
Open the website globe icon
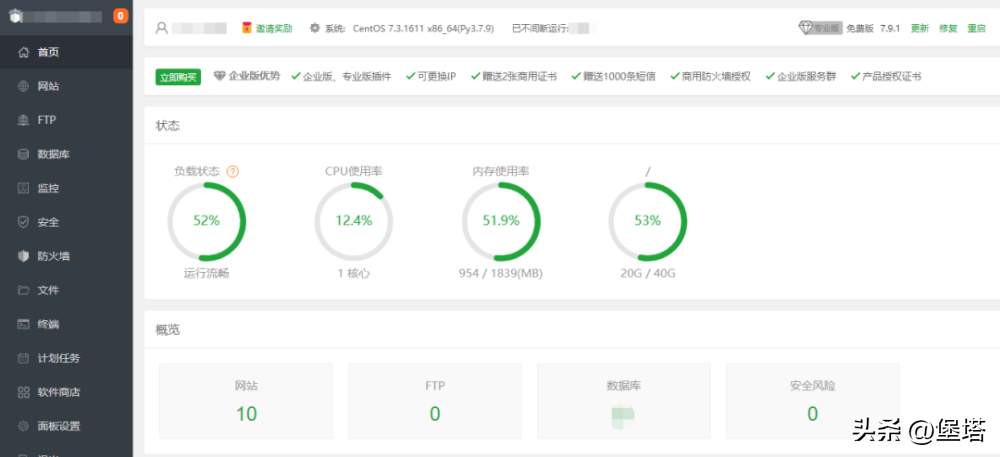24,86
